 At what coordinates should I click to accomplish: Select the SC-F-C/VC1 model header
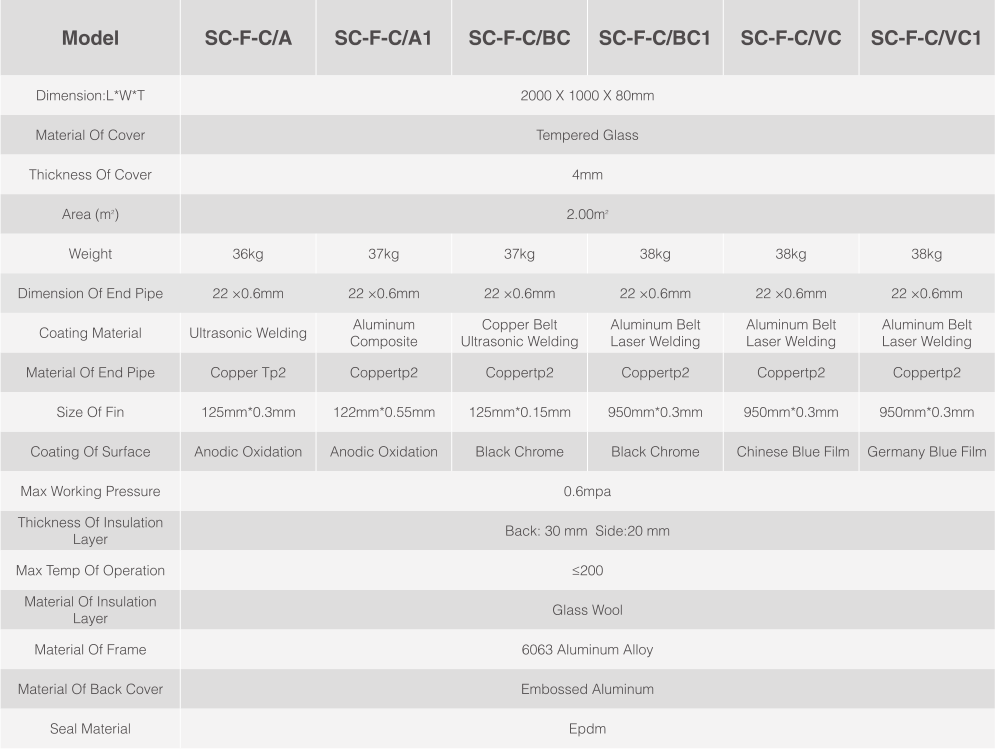[927, 37]
